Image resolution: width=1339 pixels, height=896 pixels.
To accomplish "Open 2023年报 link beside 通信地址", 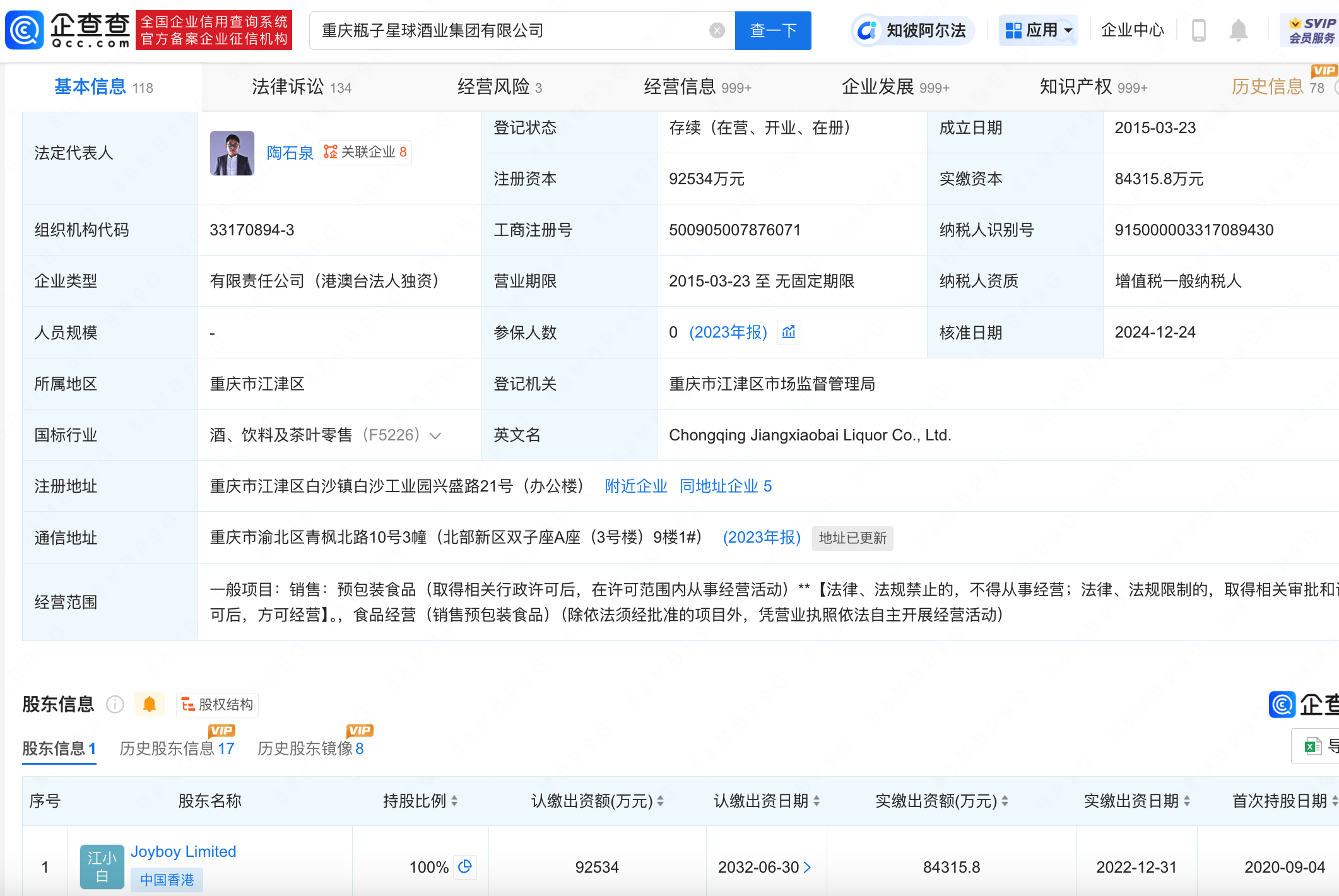I will 762,538.
